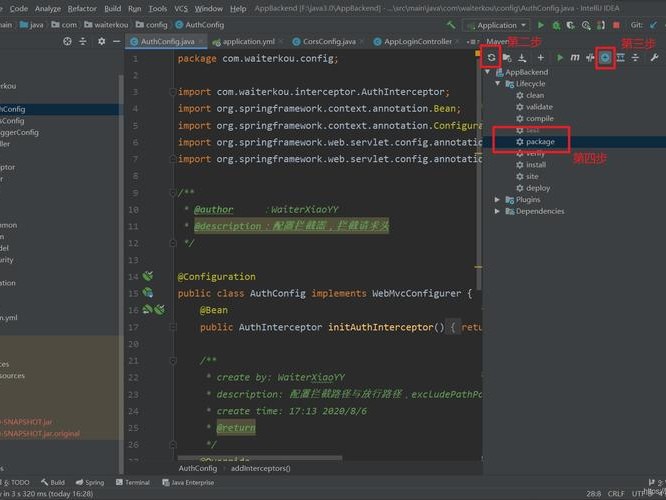Image resolution: width=666 pixels, height=500 pixels.
Task: Open the VCS menu
Action: tap(181, 8)
